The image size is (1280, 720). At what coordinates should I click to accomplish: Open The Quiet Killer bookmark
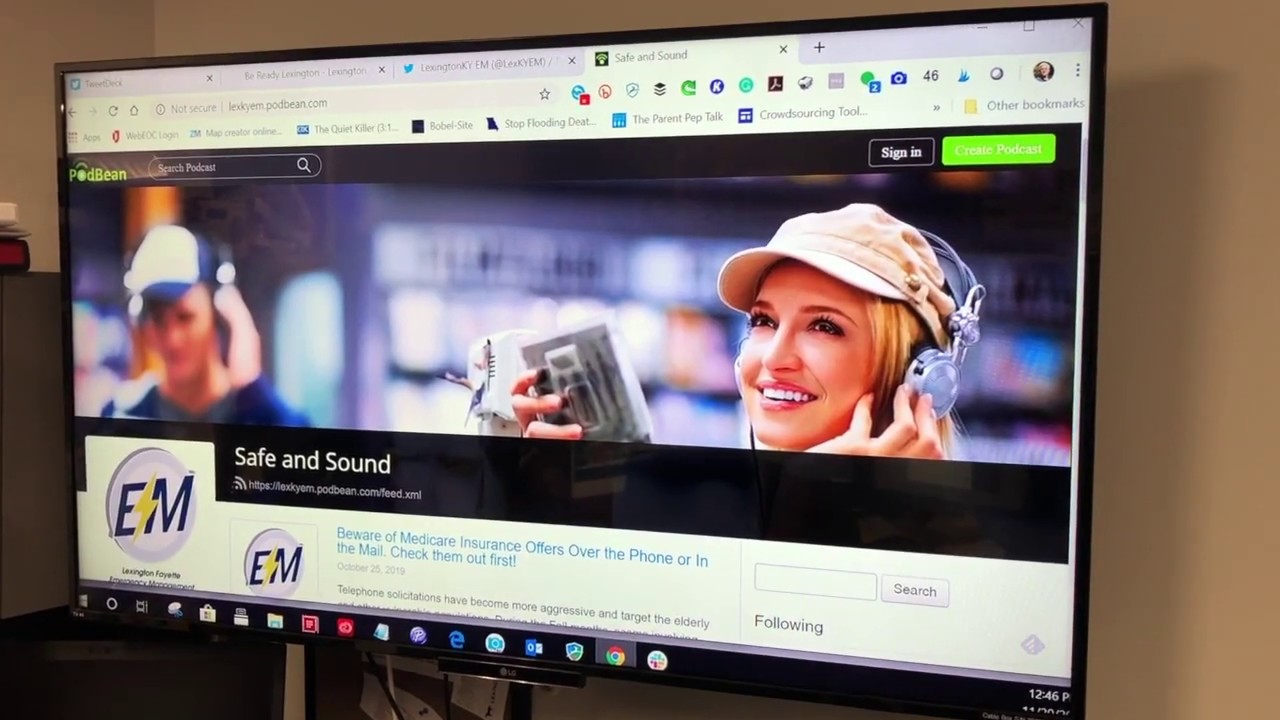[x=347, y=128]
